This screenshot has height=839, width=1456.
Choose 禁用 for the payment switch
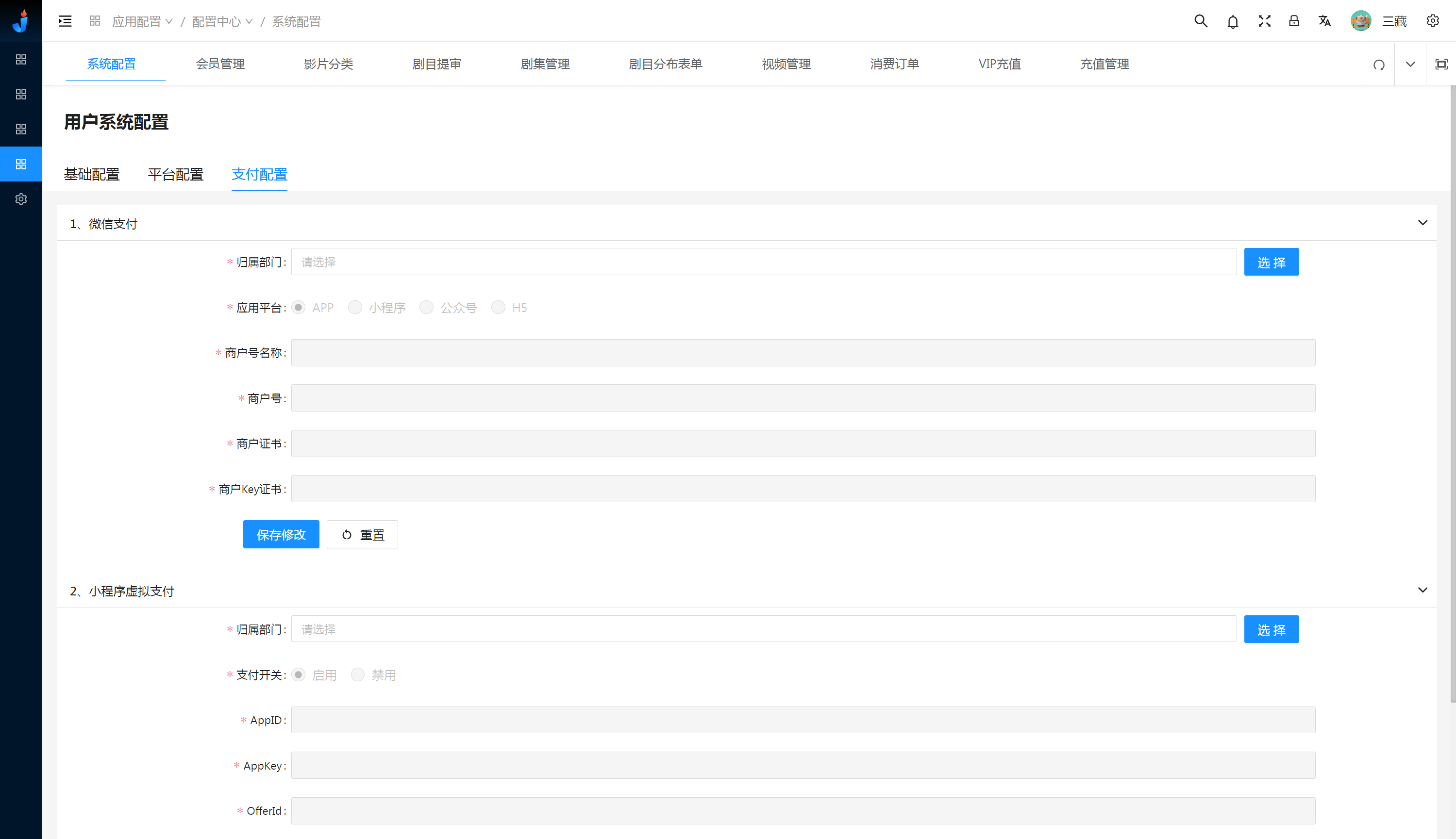click(358, 674)
